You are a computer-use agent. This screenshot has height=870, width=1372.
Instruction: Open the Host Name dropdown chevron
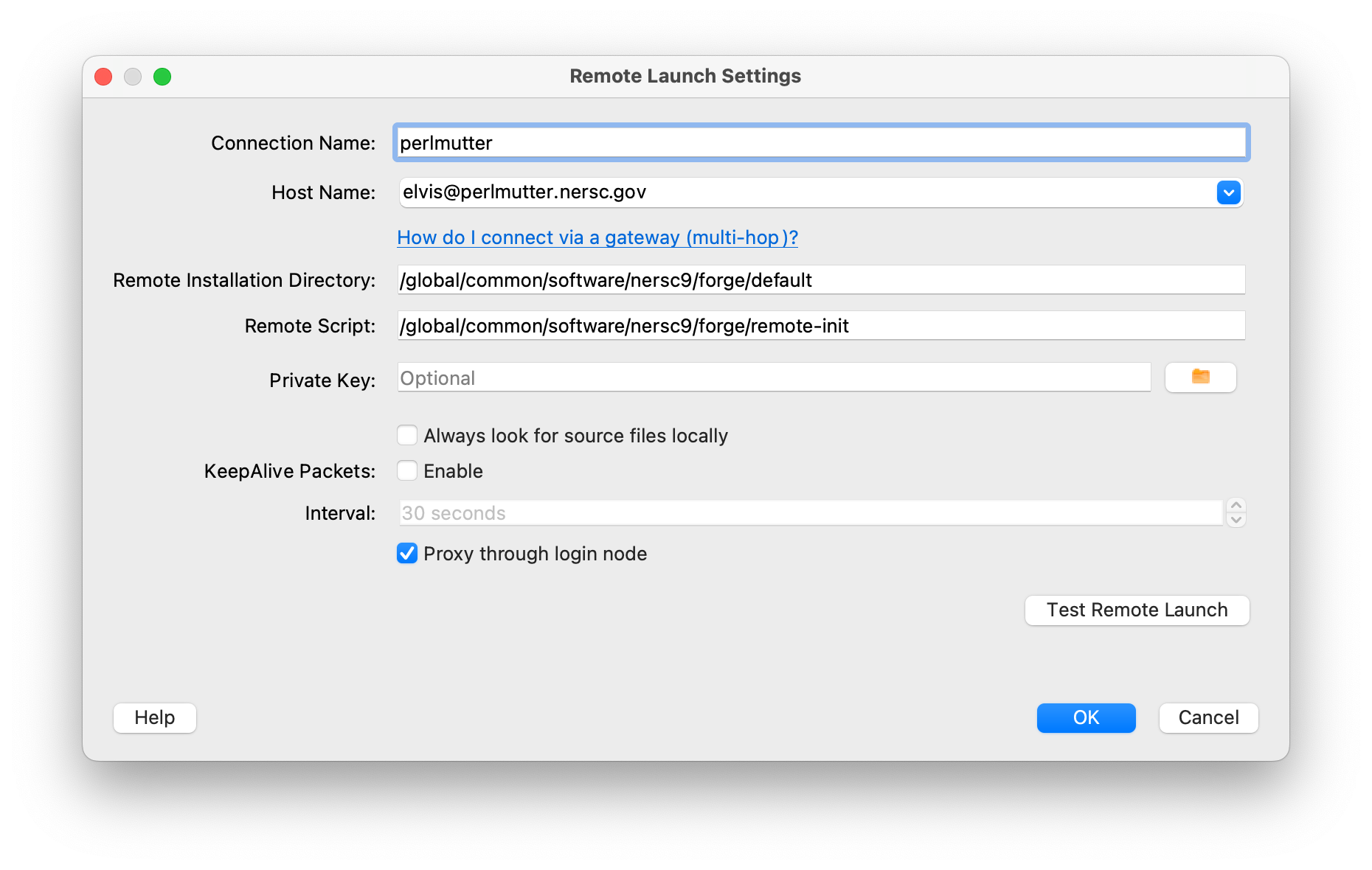1227,192
